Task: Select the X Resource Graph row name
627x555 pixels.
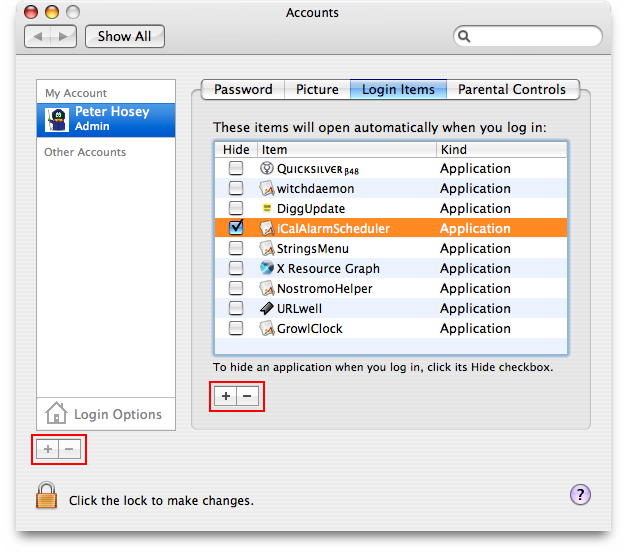Action: click(x=328, y=268)
